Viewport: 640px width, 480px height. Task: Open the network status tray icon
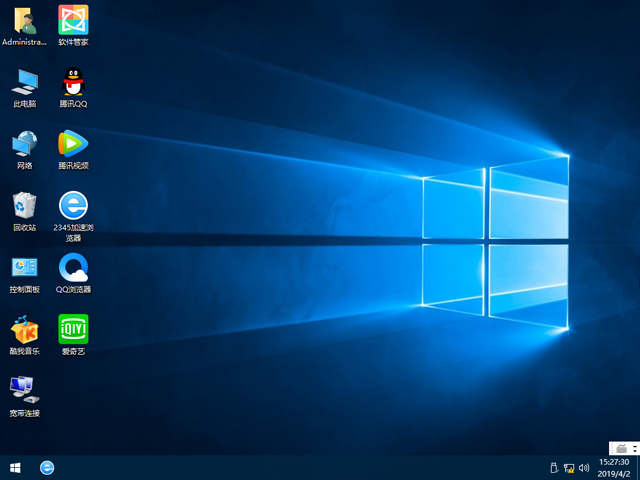pos(569,468)
